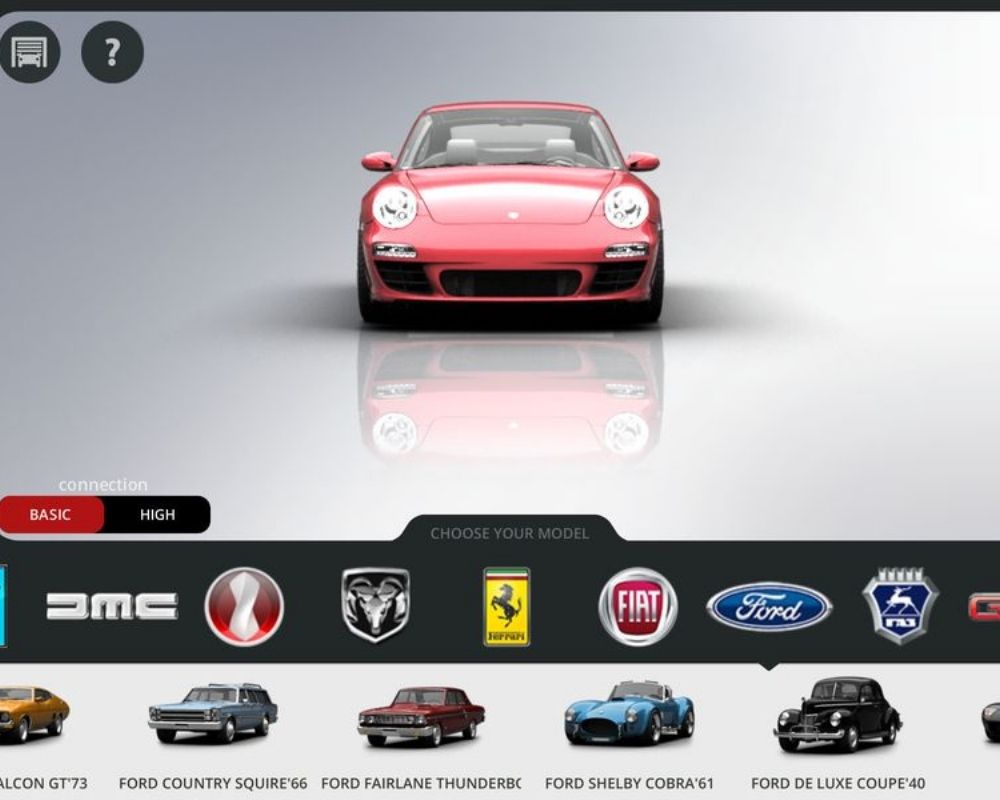Select the Fiat brand logo
The height and width of the screenshot is (800, 1000).
point(638,606)
